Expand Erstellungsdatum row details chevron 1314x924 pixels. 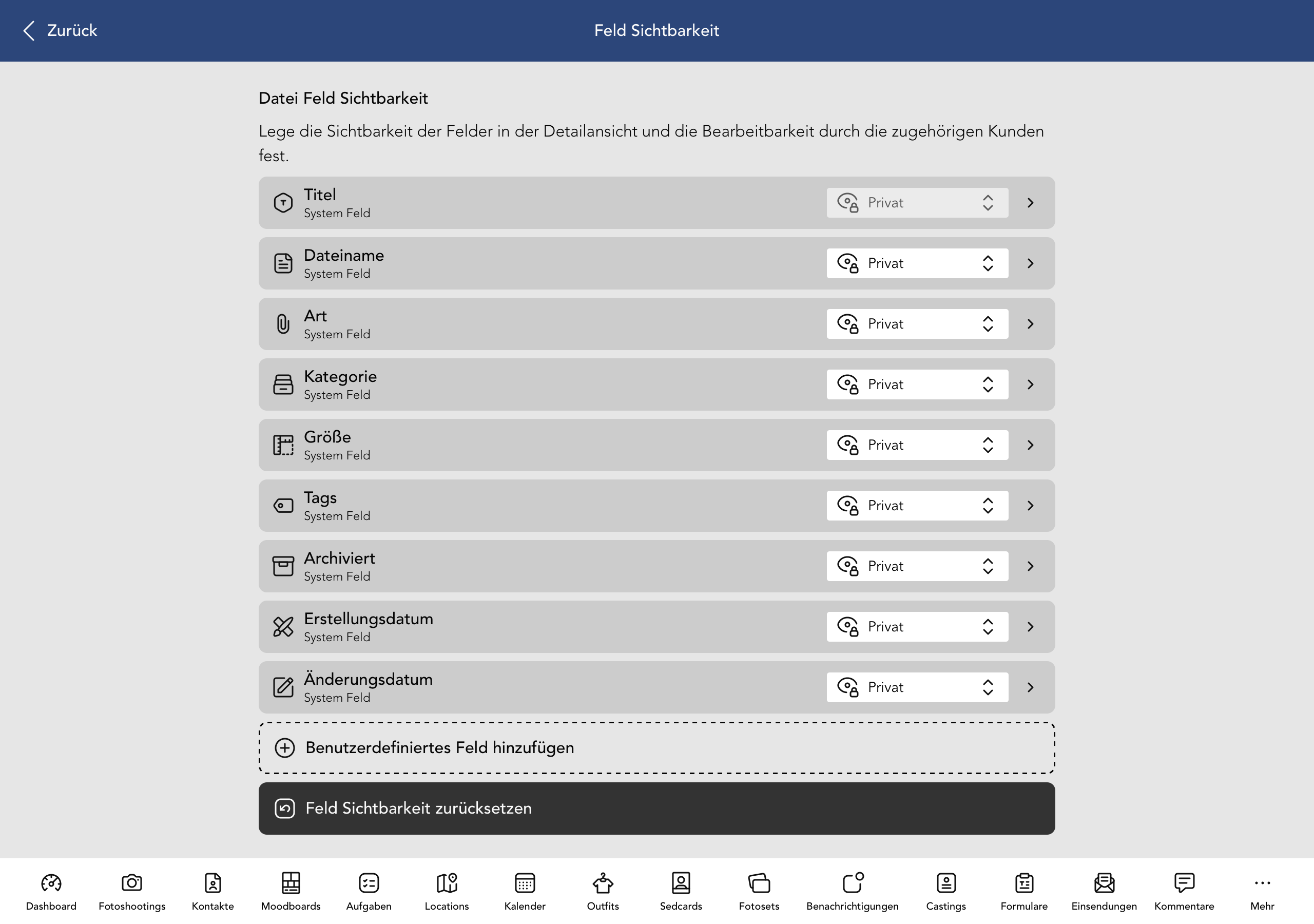[1031, 627]
